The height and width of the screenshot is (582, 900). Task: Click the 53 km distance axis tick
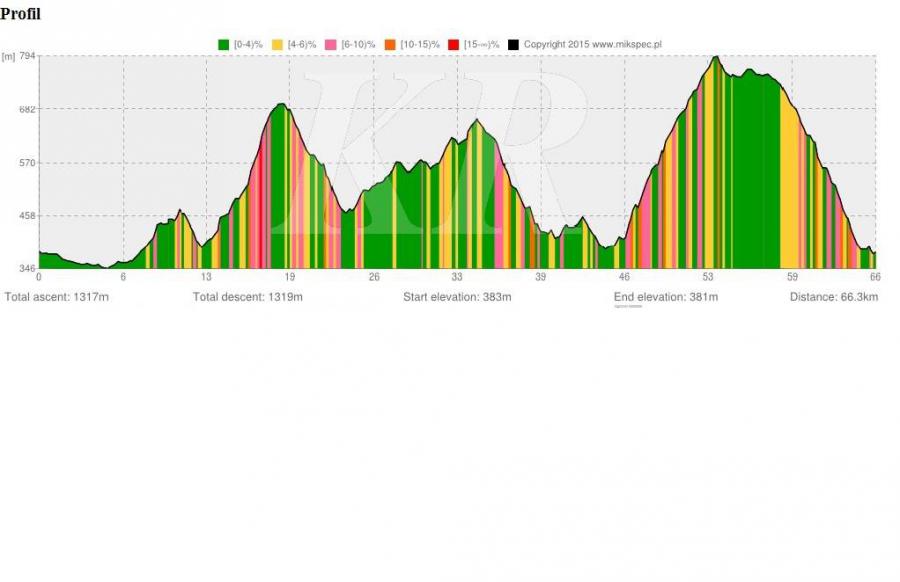click(708, 277)
